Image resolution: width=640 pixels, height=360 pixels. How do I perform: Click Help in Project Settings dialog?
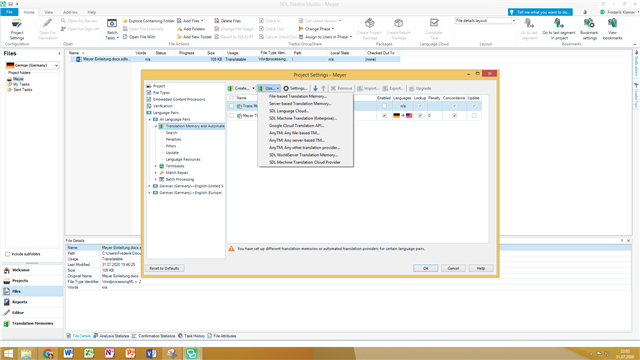coord(481,268)
